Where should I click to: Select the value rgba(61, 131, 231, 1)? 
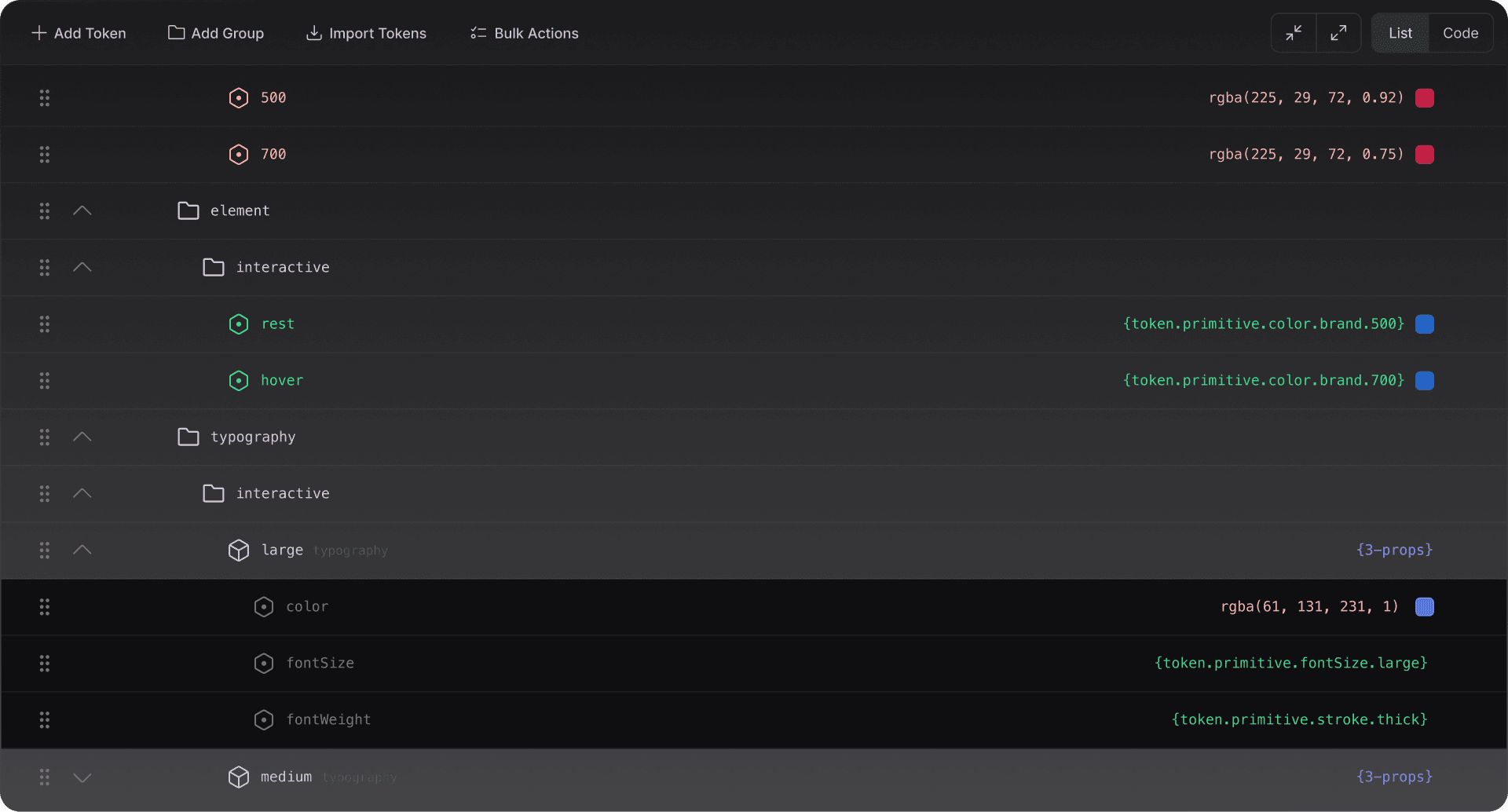click(x=1309, y=607)
